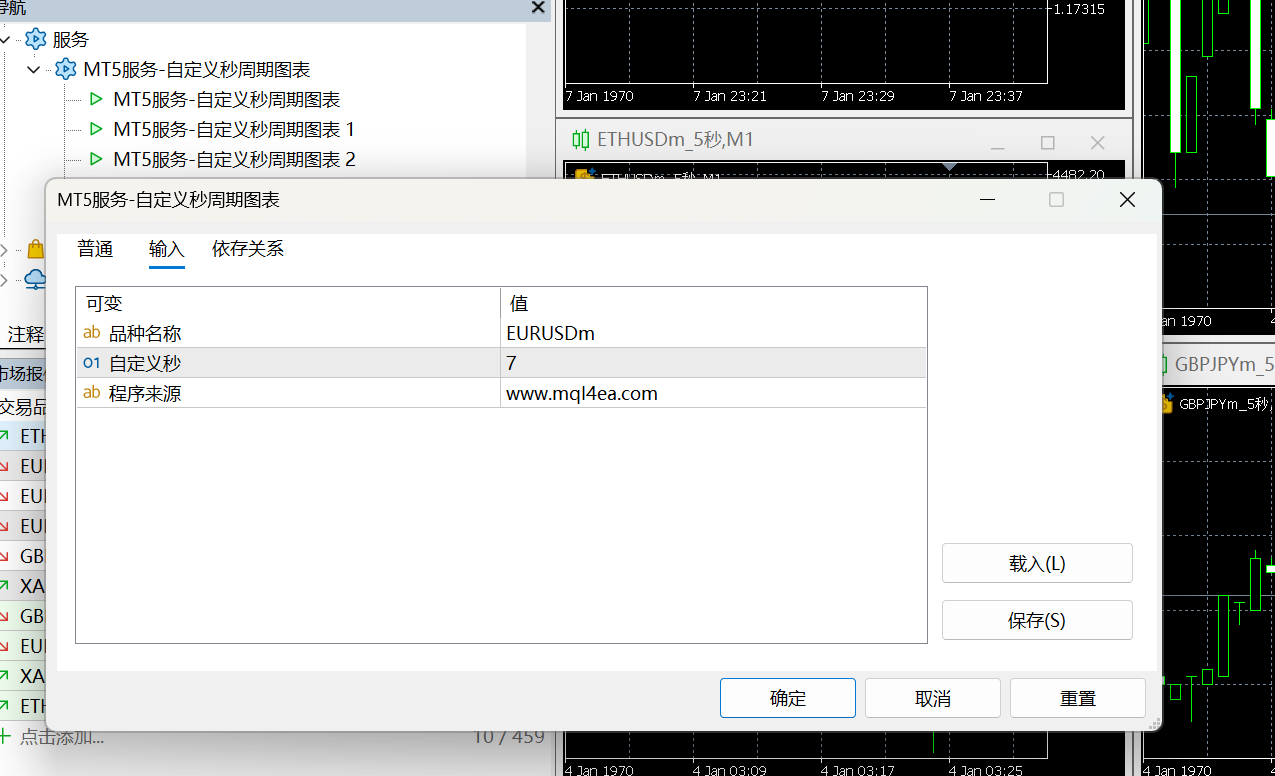The image size is (1275, 776).
Task: Click the ETHUSDm_5秒 chart window candlestick icon
Action: (581, 140)
